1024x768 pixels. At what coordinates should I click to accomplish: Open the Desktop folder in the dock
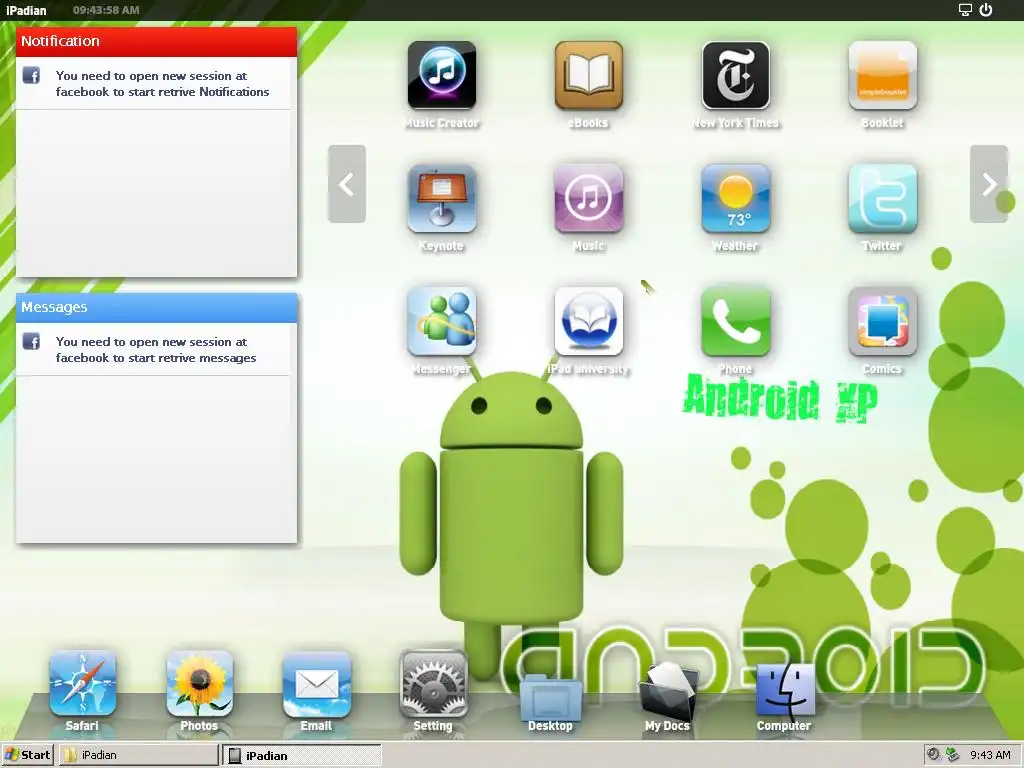point(551,699)
